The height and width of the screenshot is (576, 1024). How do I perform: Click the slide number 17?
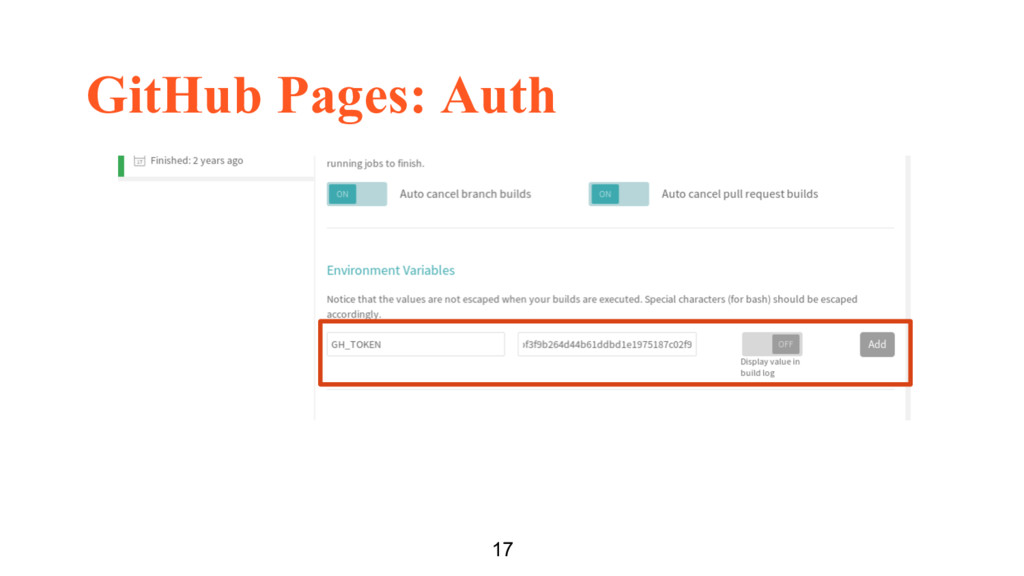[502, 549]
